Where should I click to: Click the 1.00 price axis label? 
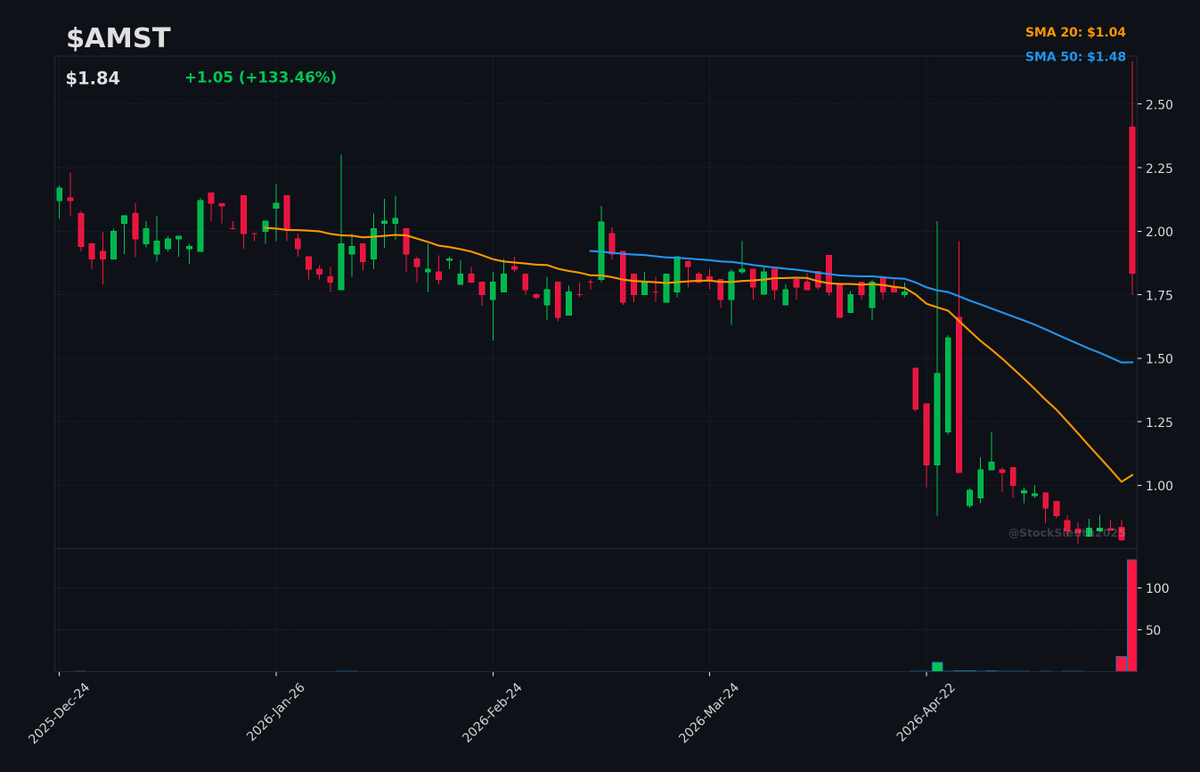click(x=1159, y=486)
